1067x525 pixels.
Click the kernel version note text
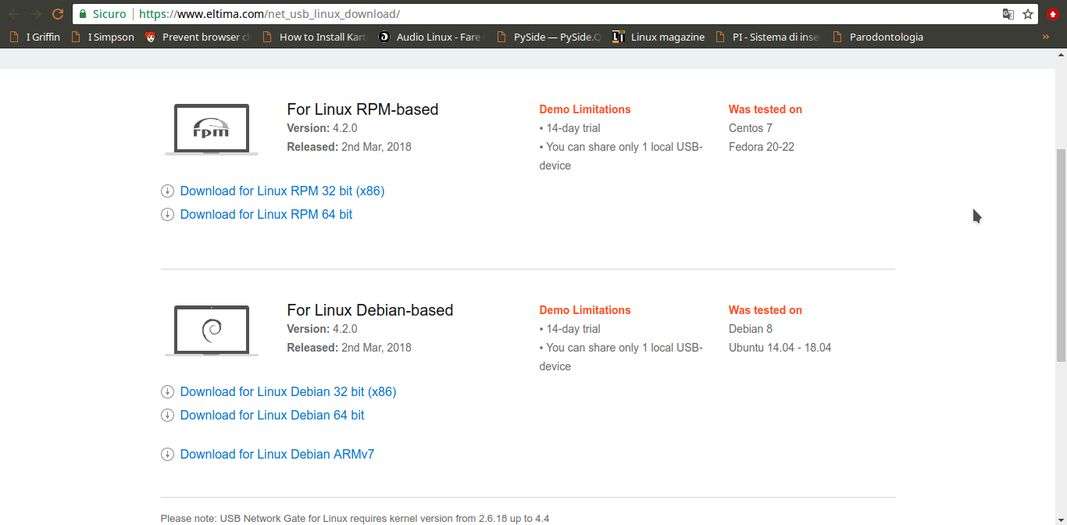click(355, 518)
